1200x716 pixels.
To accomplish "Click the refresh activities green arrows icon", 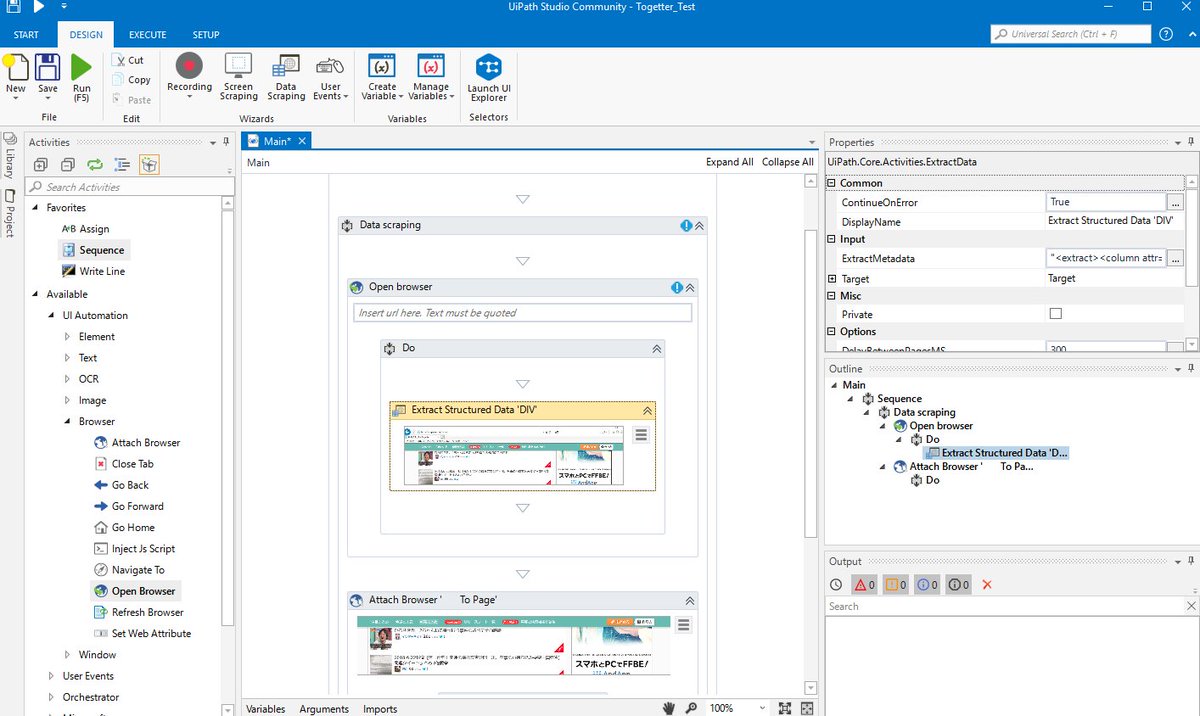I will [x=95, y=165].
